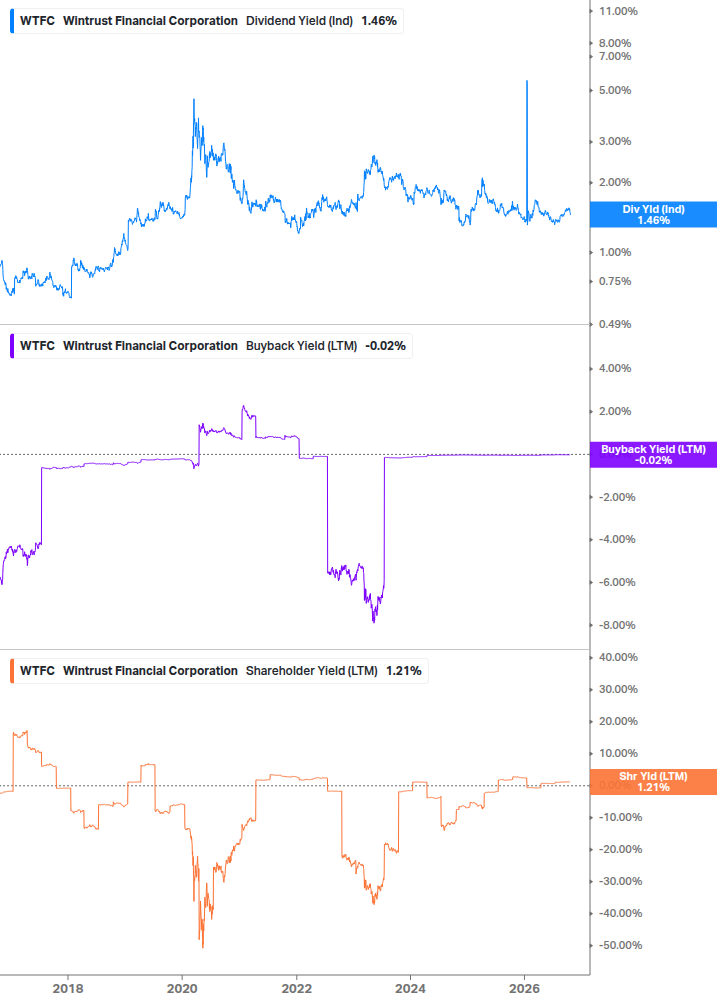
Task: Click the 8.00% axis label on dividend chart
Action: pos(615,44)
